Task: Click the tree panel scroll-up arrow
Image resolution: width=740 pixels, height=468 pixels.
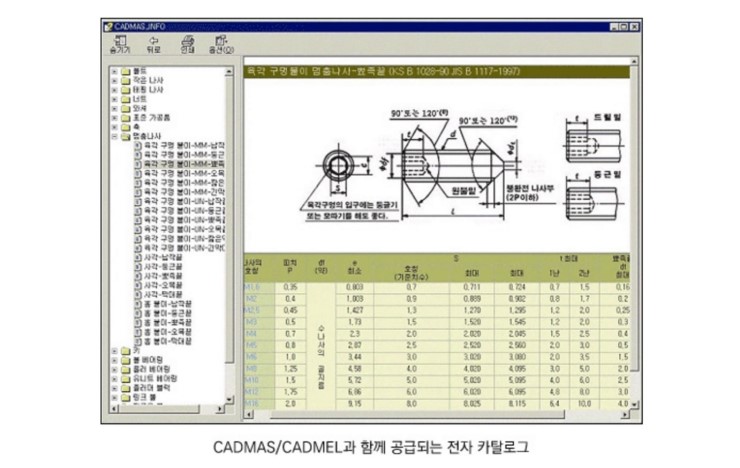Action: (229, 72)
